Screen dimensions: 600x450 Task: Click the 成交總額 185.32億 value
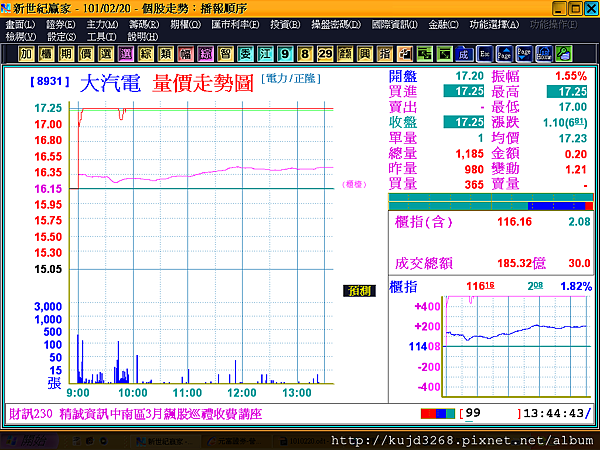pyautogui.click(x=521, y=263)
